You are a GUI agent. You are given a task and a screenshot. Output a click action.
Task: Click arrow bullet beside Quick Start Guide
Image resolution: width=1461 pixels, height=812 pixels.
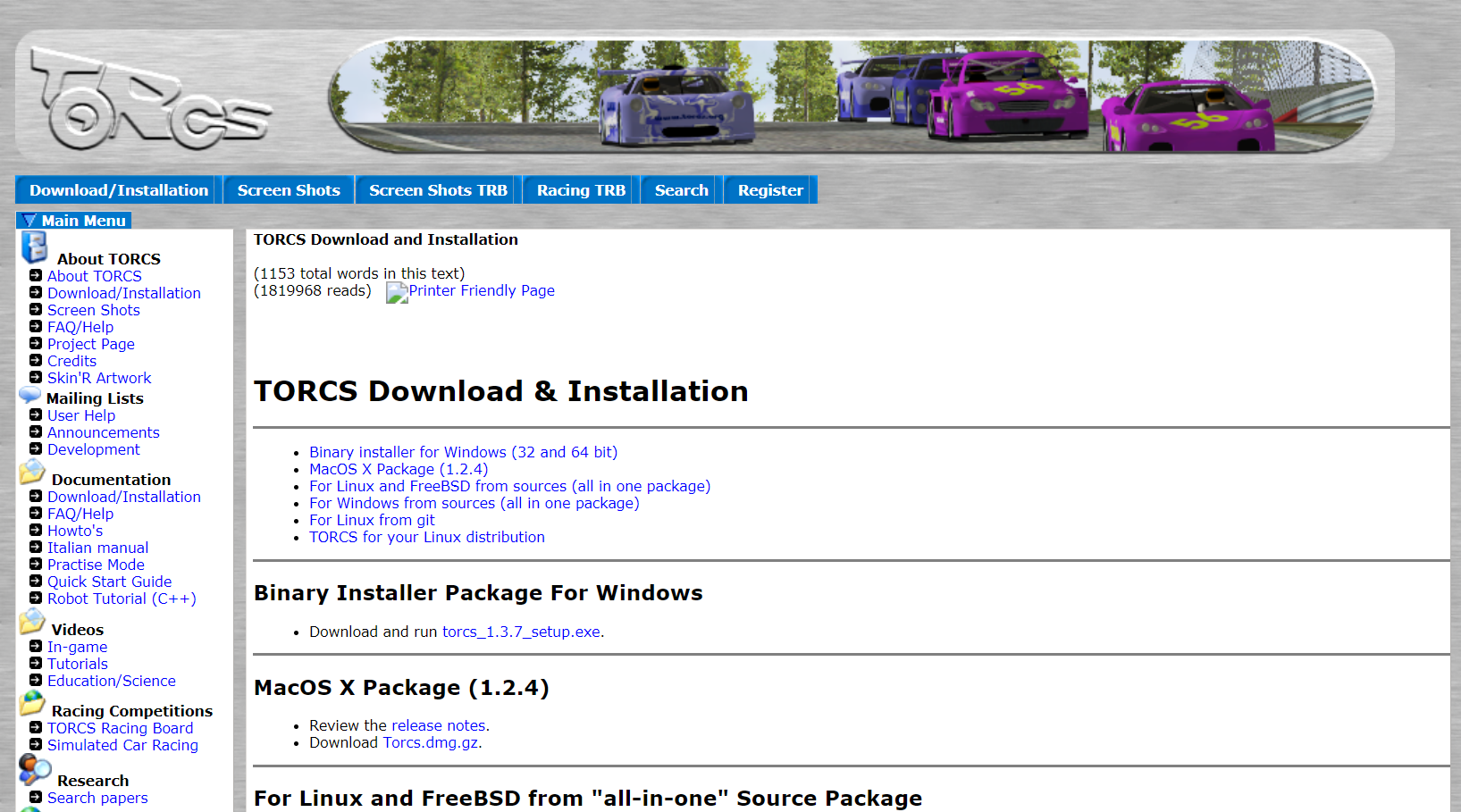36,581
